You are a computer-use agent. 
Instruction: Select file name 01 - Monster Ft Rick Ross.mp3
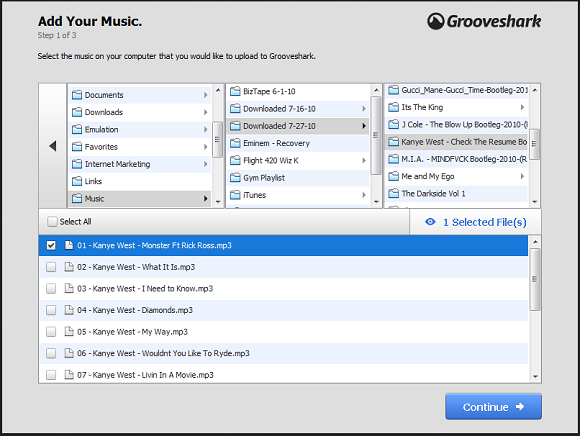pyautogui.click(x=154, y=246)
